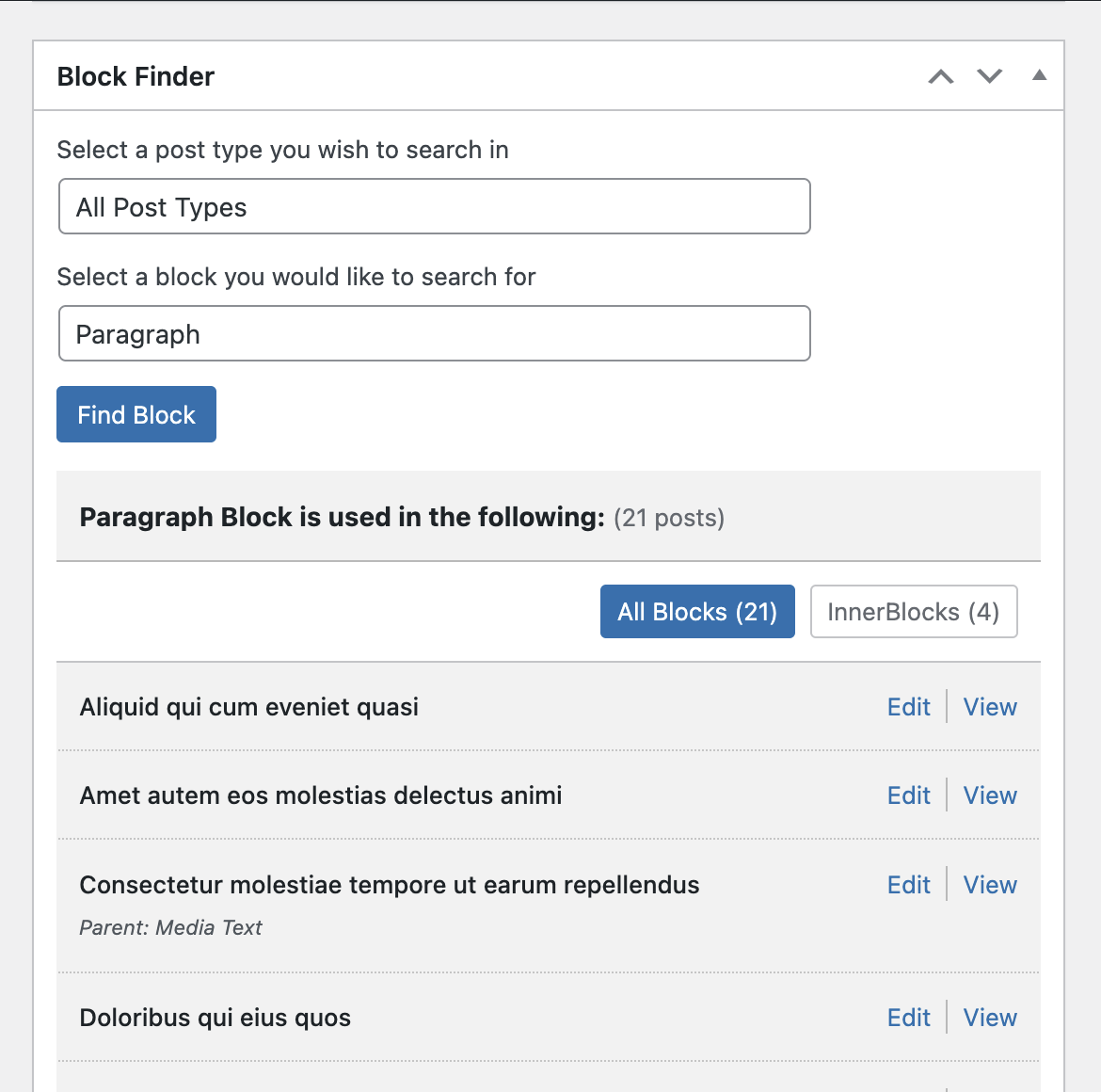This screenshot has width=1101, height=1092.
Task: Click the Find Block button
Action: point(136,415)
